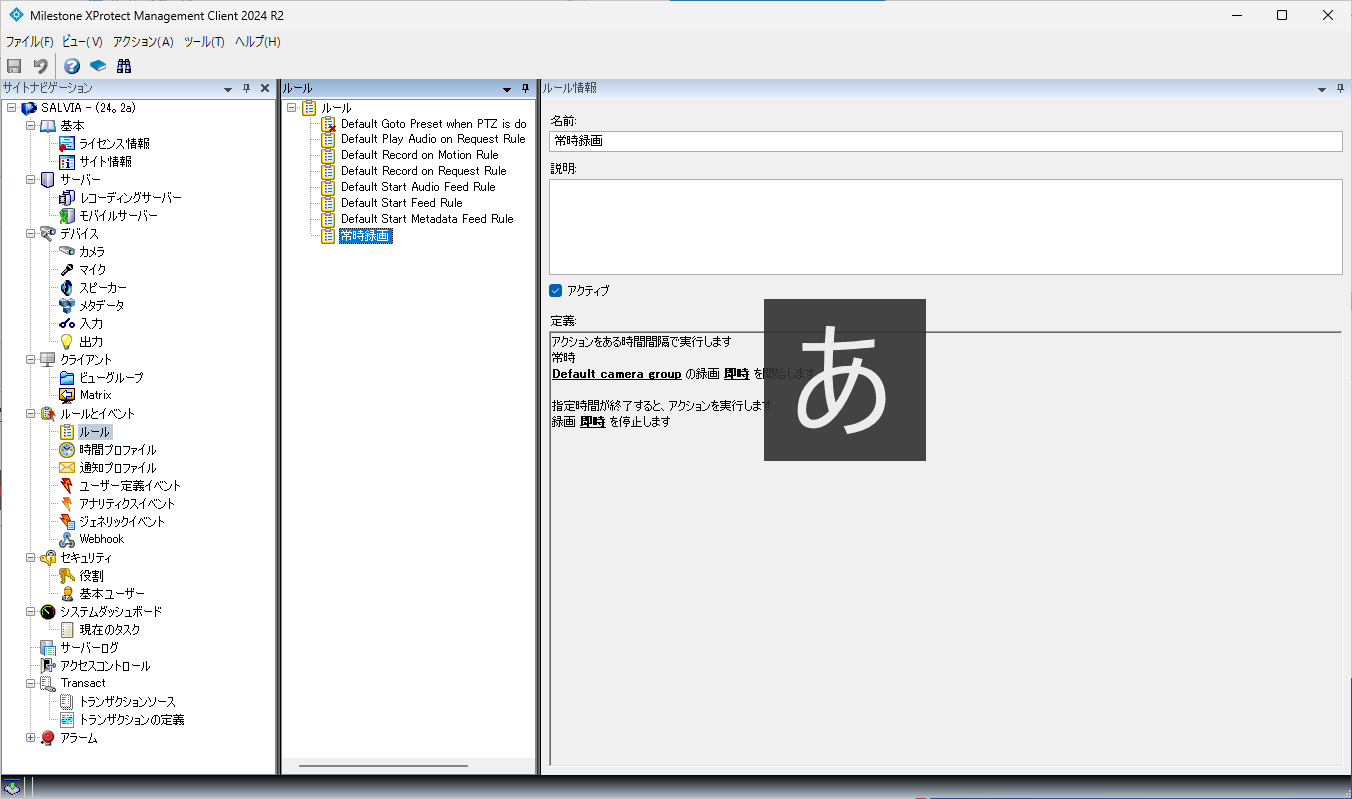
Task: Open サイトナビゲーション panel dropdown arrow
Action: click(x=229, y=89)
